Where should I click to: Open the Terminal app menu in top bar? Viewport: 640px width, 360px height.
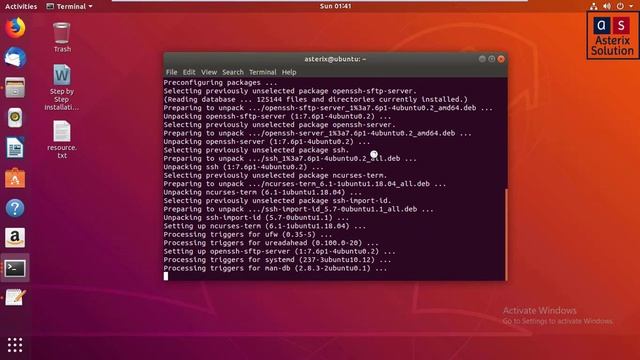coord(69,6)
